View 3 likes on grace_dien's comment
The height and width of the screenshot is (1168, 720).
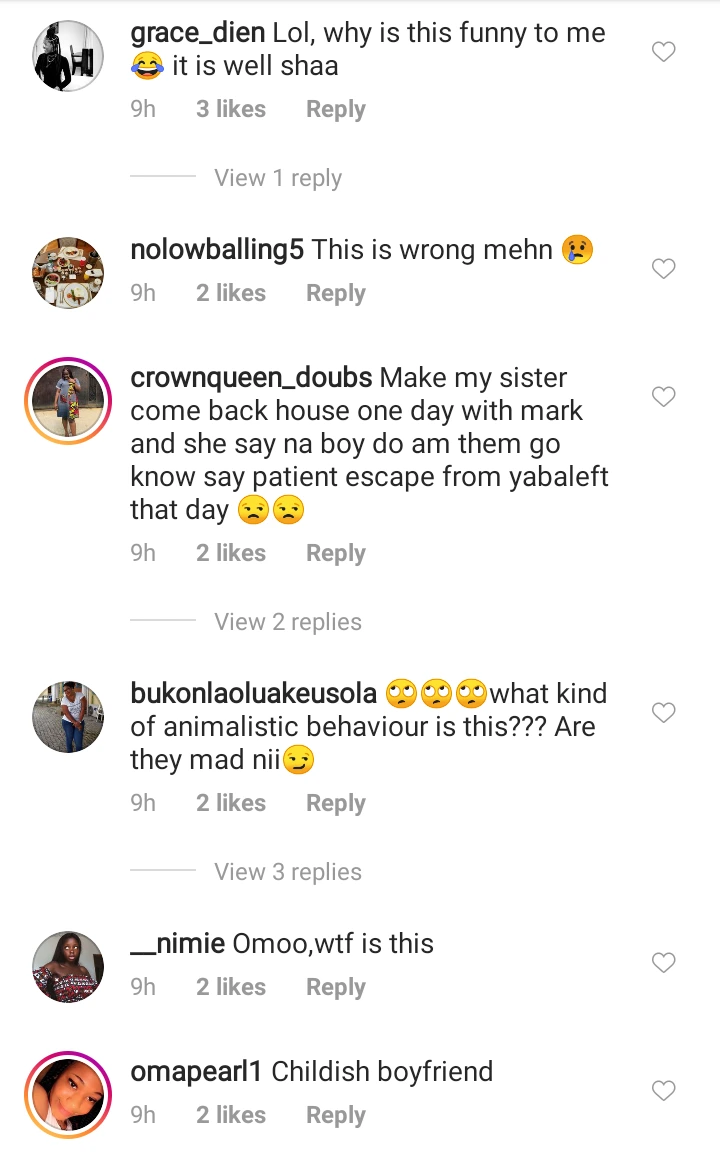click(x=230, y=109)
